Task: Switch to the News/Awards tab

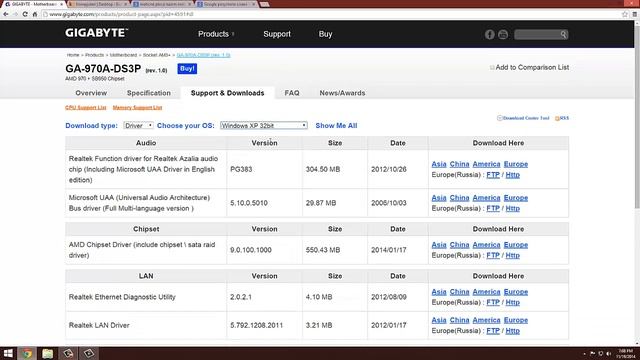Action: click(x=342, y=93)
